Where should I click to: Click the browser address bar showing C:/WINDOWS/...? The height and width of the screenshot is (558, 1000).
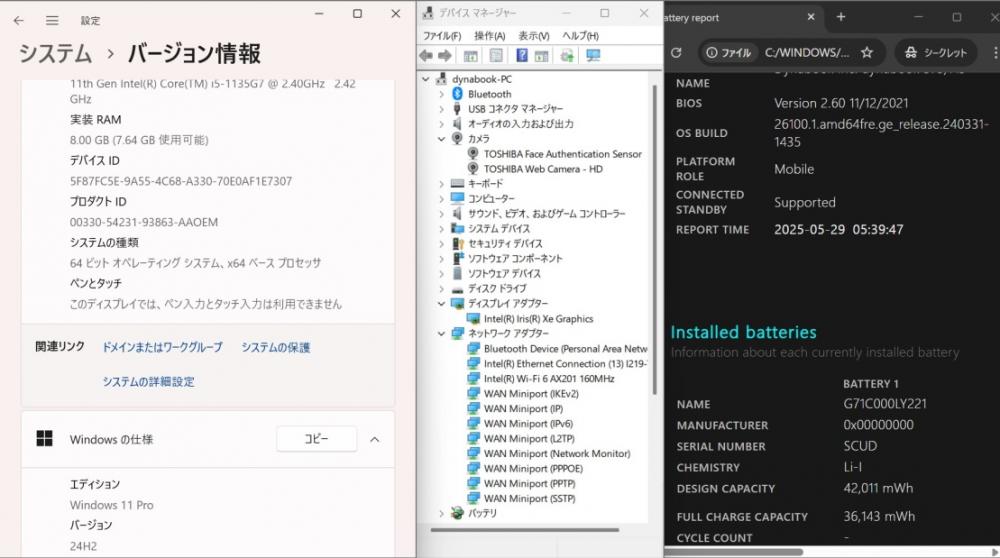[807, 52]
